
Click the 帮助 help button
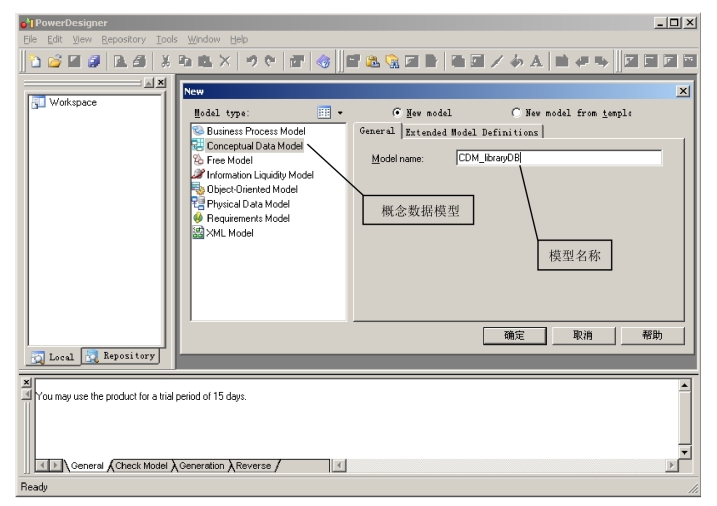(x=652, y=336)
